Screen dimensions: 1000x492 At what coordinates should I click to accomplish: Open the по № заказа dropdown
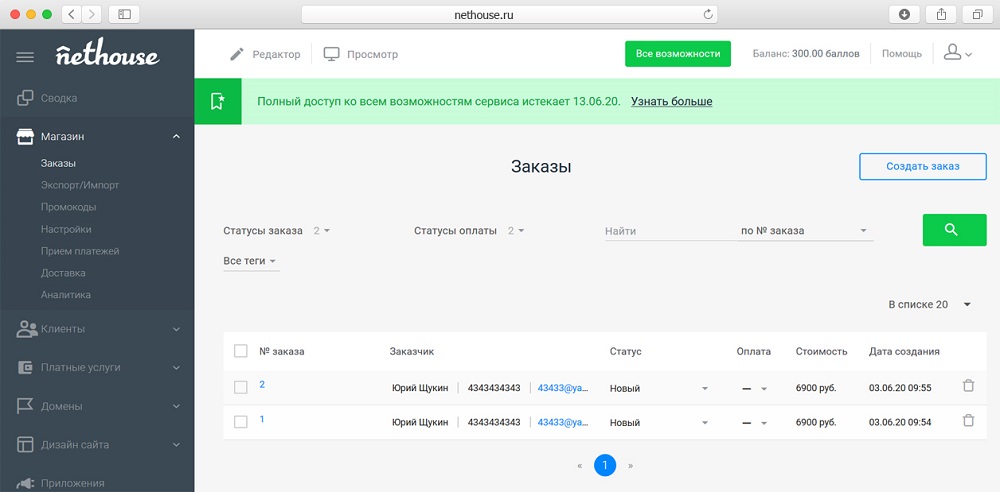[x=805, y=231]
